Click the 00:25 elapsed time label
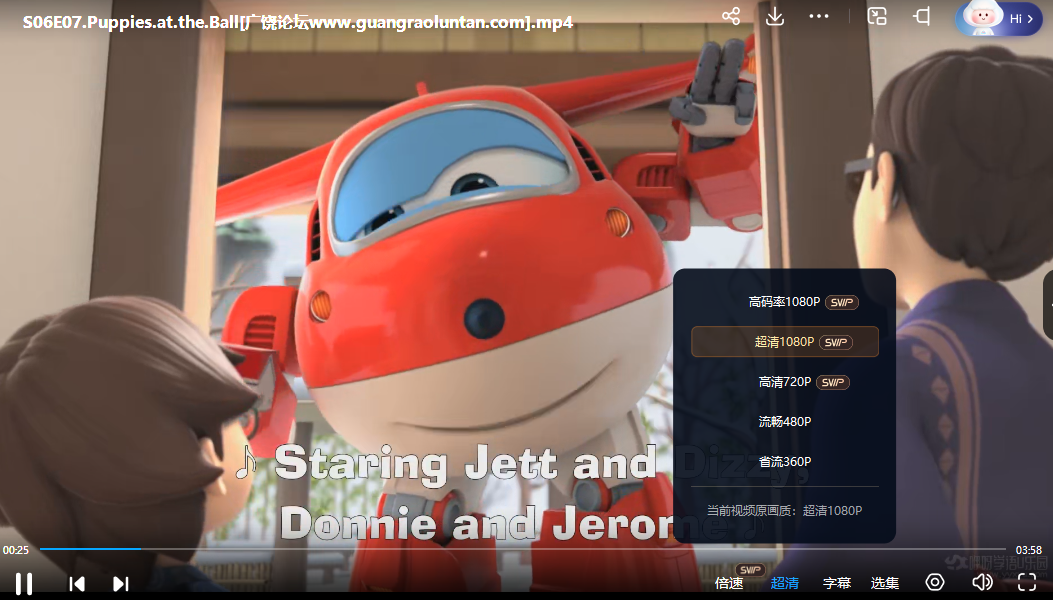Screen dimensions: 1053x600 point(15,550)
